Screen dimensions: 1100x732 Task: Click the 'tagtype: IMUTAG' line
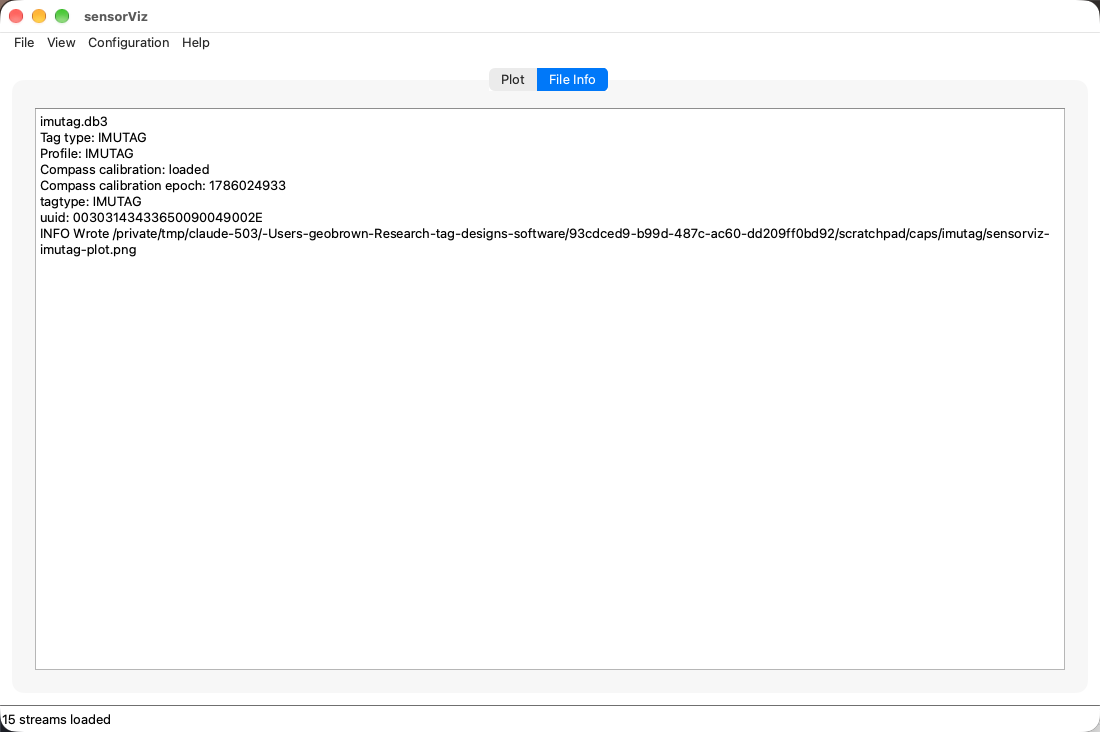coord(90,201)
